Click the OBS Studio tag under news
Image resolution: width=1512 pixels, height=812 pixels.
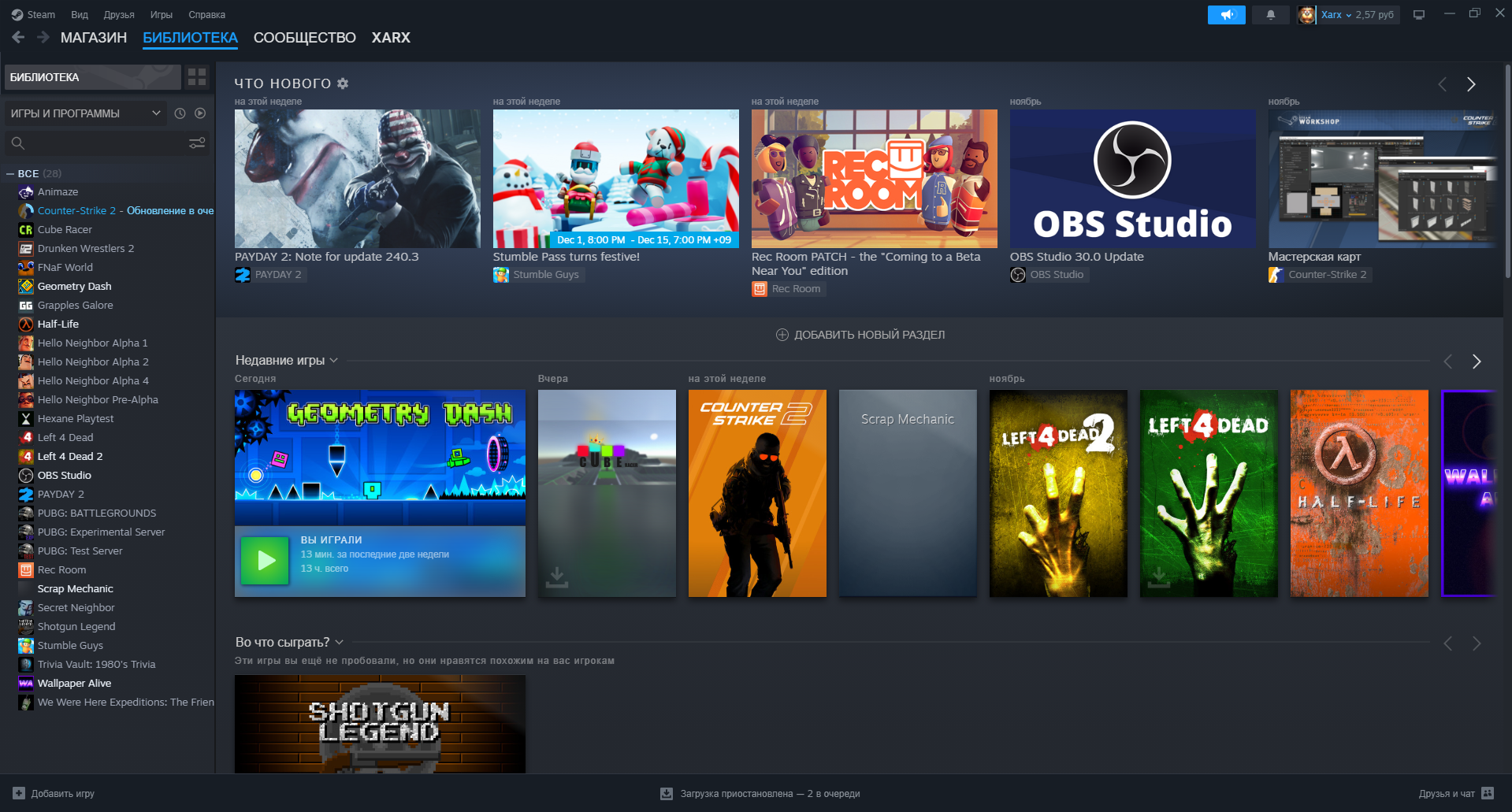(1048, 275)
